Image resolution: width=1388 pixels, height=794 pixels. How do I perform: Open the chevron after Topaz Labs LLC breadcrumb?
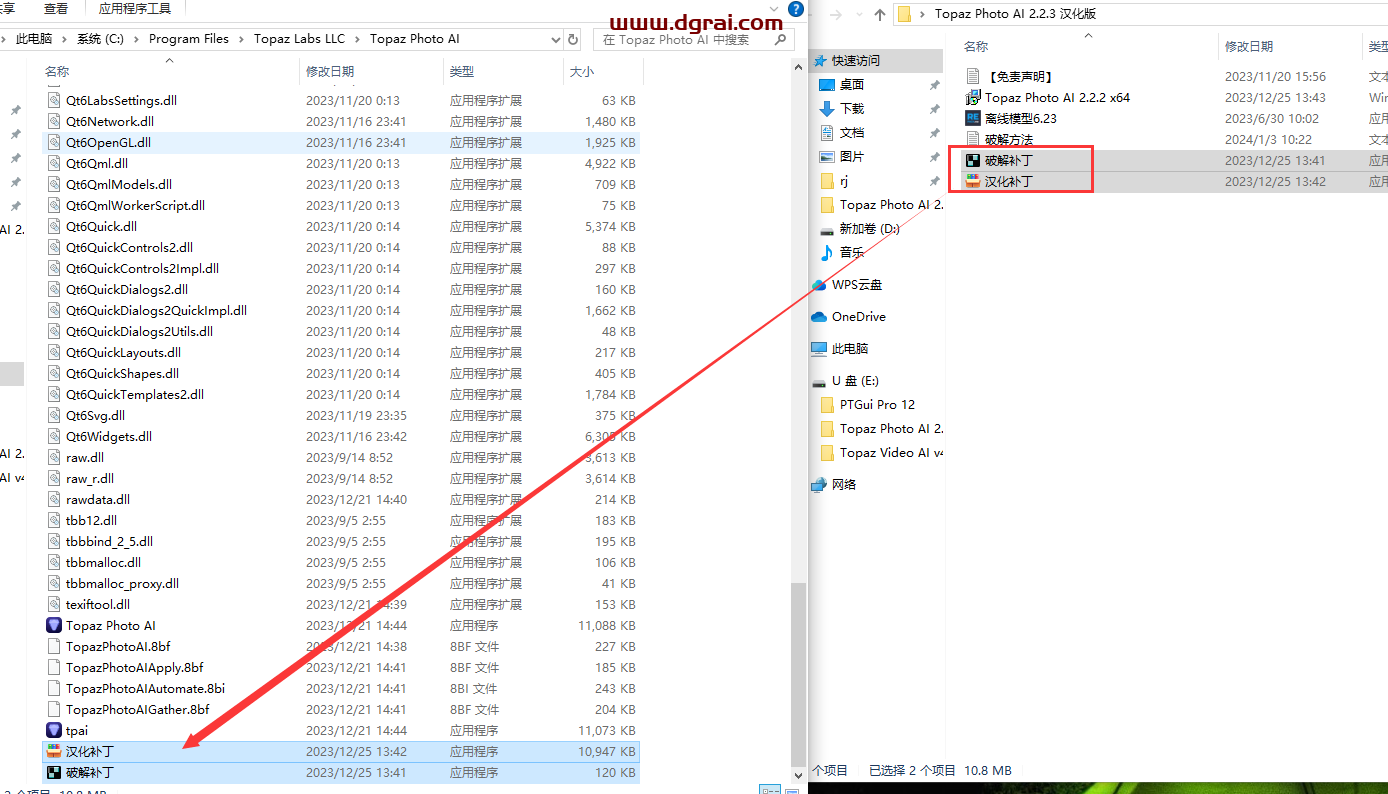[x=358, y=39]
